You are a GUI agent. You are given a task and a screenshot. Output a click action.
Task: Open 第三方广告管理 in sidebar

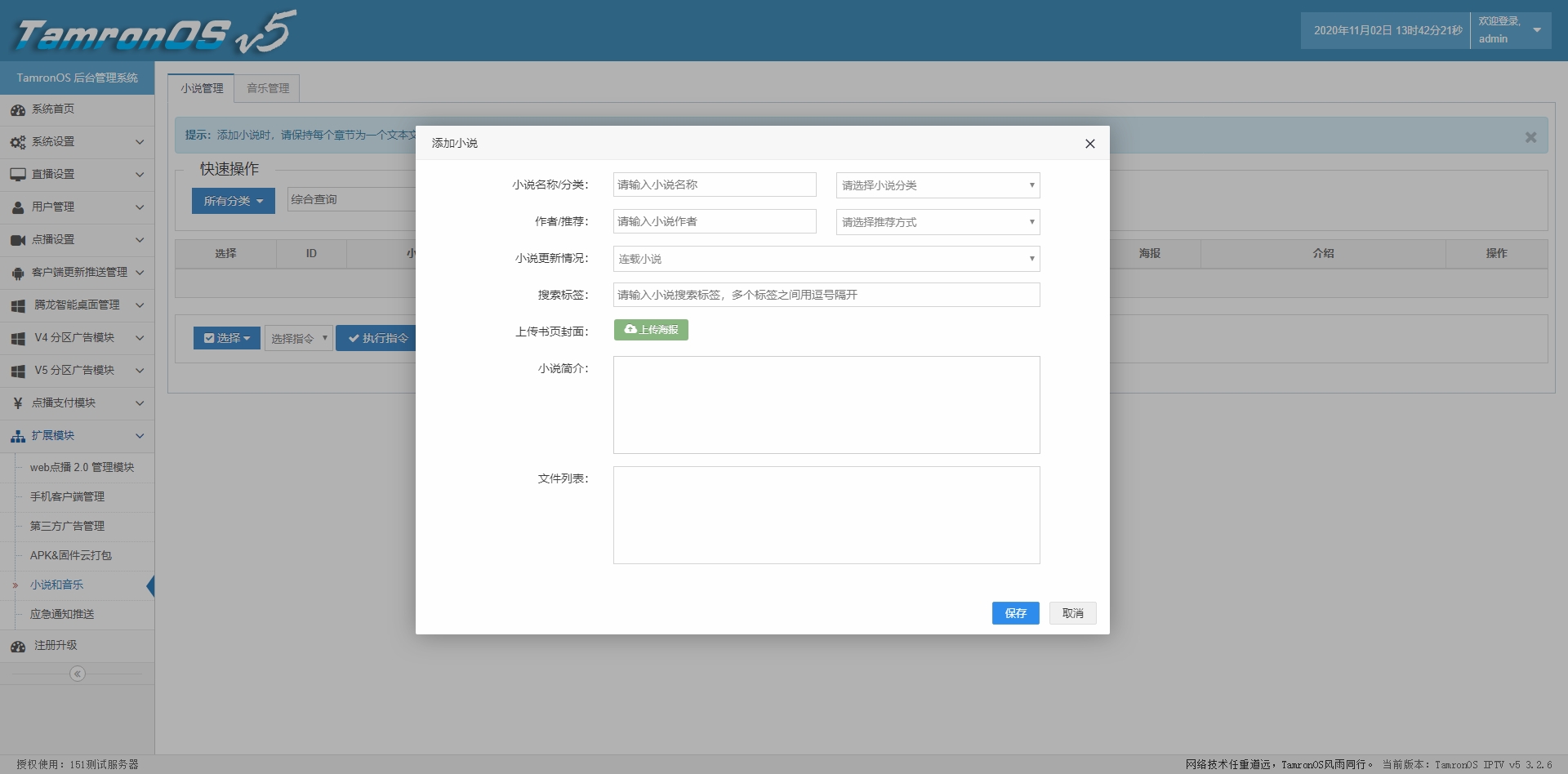67,526
